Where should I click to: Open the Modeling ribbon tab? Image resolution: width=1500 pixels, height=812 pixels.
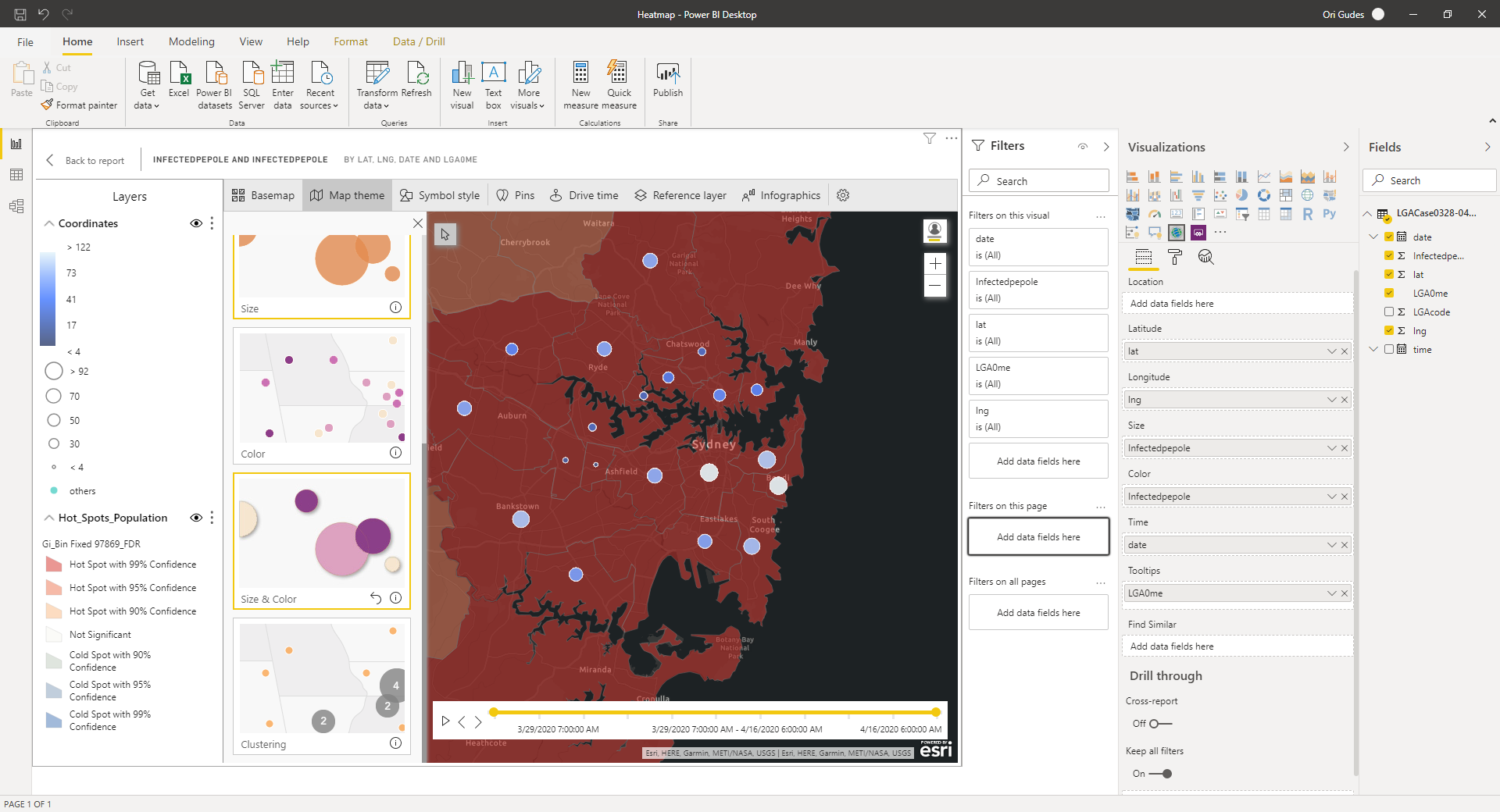(191, 41)
